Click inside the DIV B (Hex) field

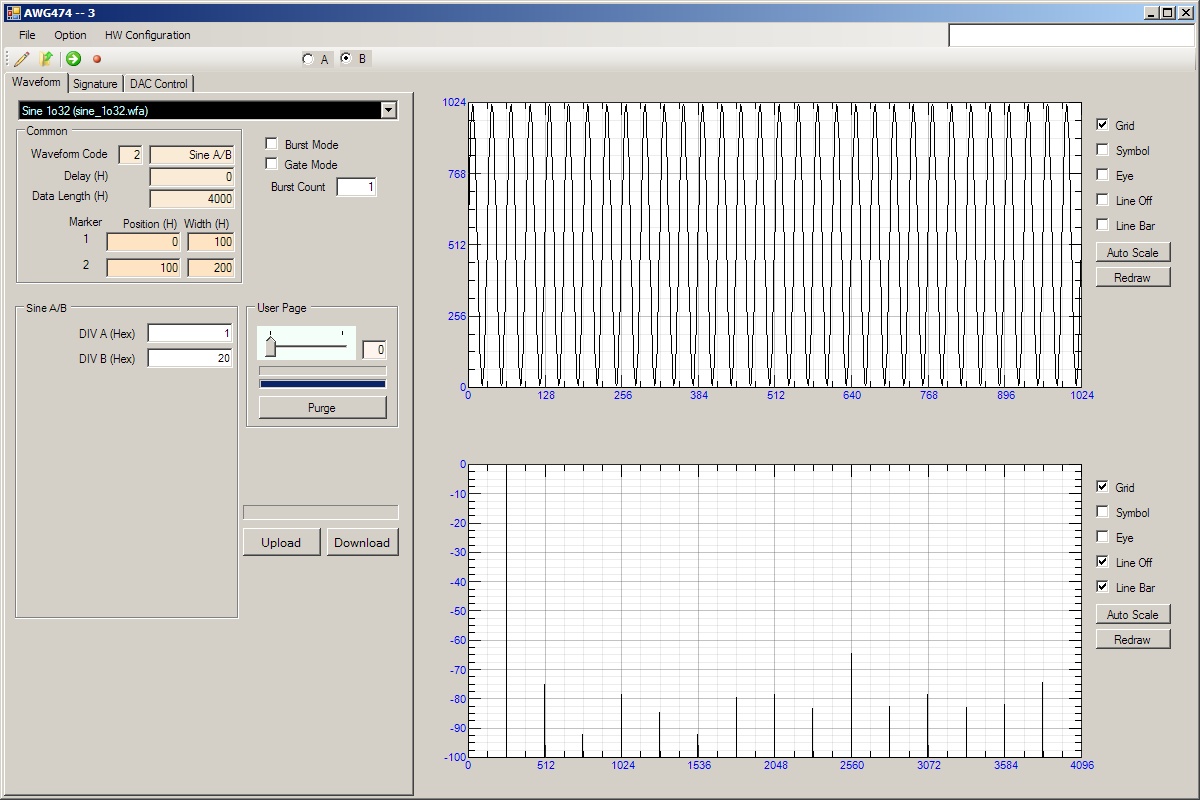tap(188, 358)
